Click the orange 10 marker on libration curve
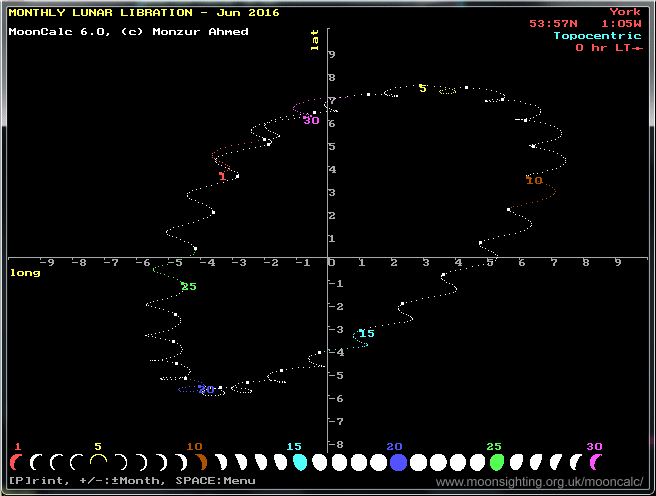656x496 pixels. coord(534,181)
